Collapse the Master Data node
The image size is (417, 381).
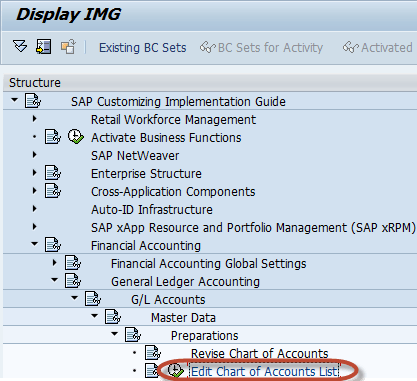click(94, 316)
